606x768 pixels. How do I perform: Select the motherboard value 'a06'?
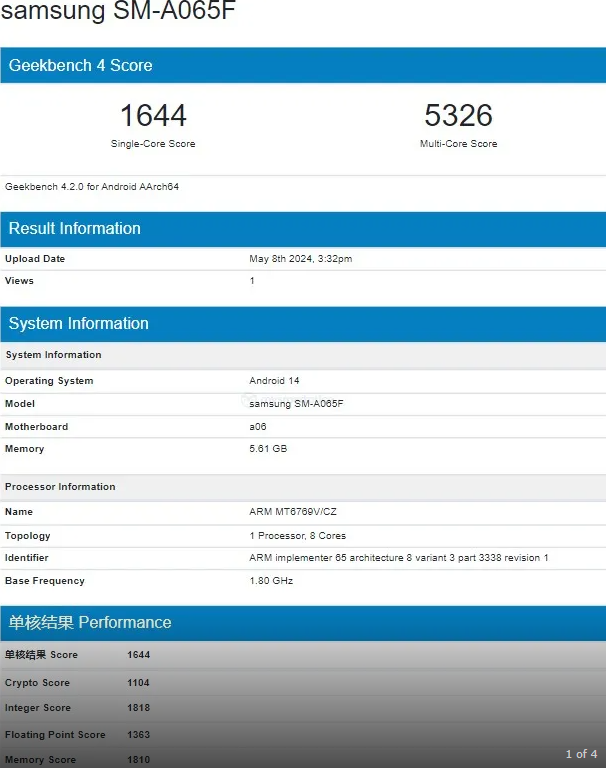pos(258,427)
